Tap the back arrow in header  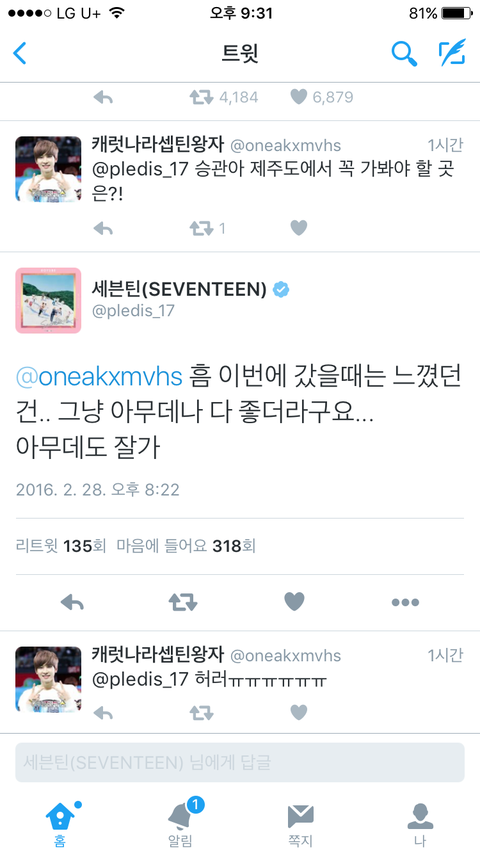[x=20, y=53]
